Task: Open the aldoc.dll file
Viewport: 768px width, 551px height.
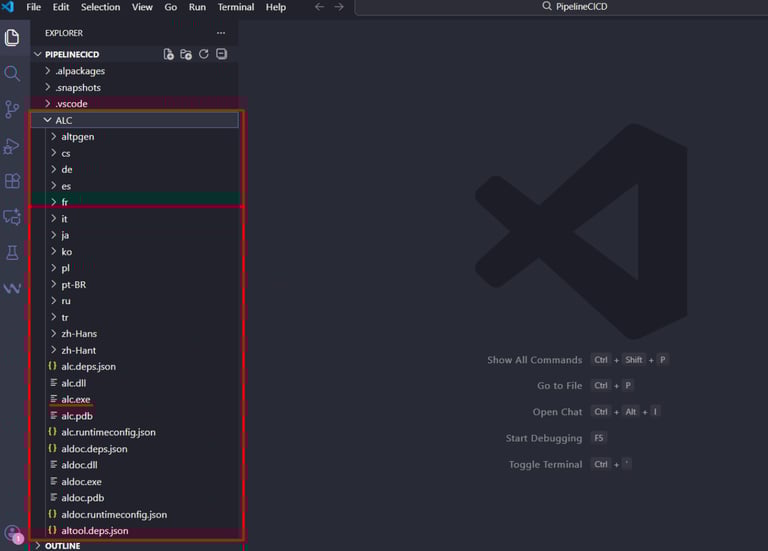Action: tap(135, 465)
